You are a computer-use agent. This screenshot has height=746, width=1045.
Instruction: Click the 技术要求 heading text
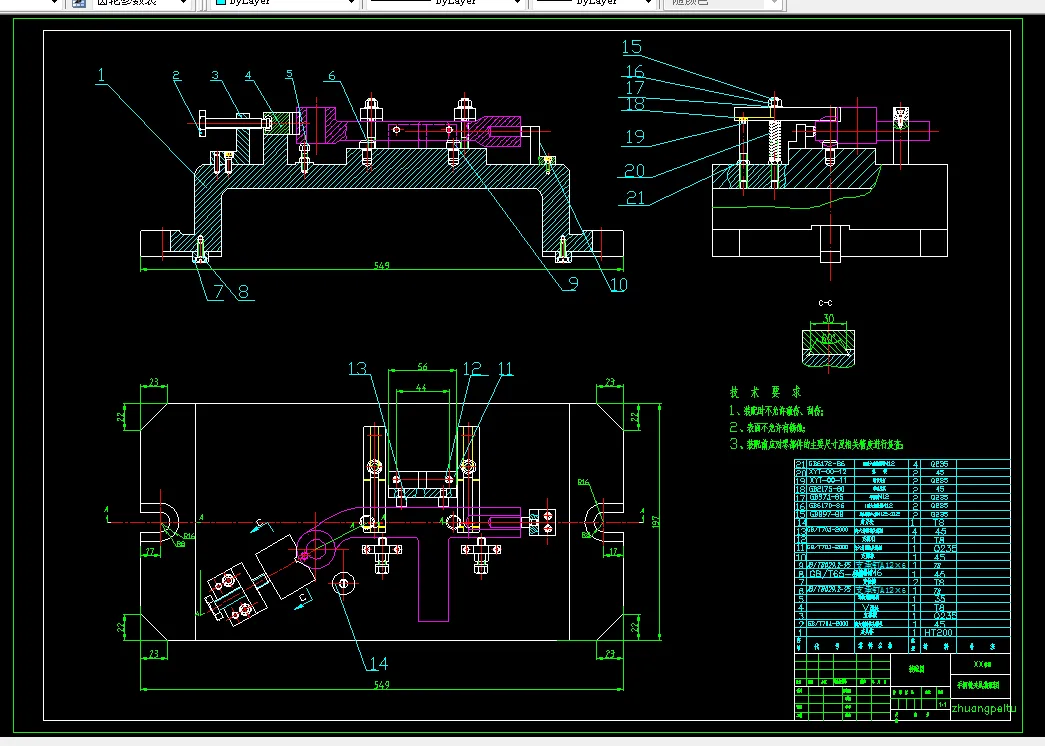tap(765, 392)
